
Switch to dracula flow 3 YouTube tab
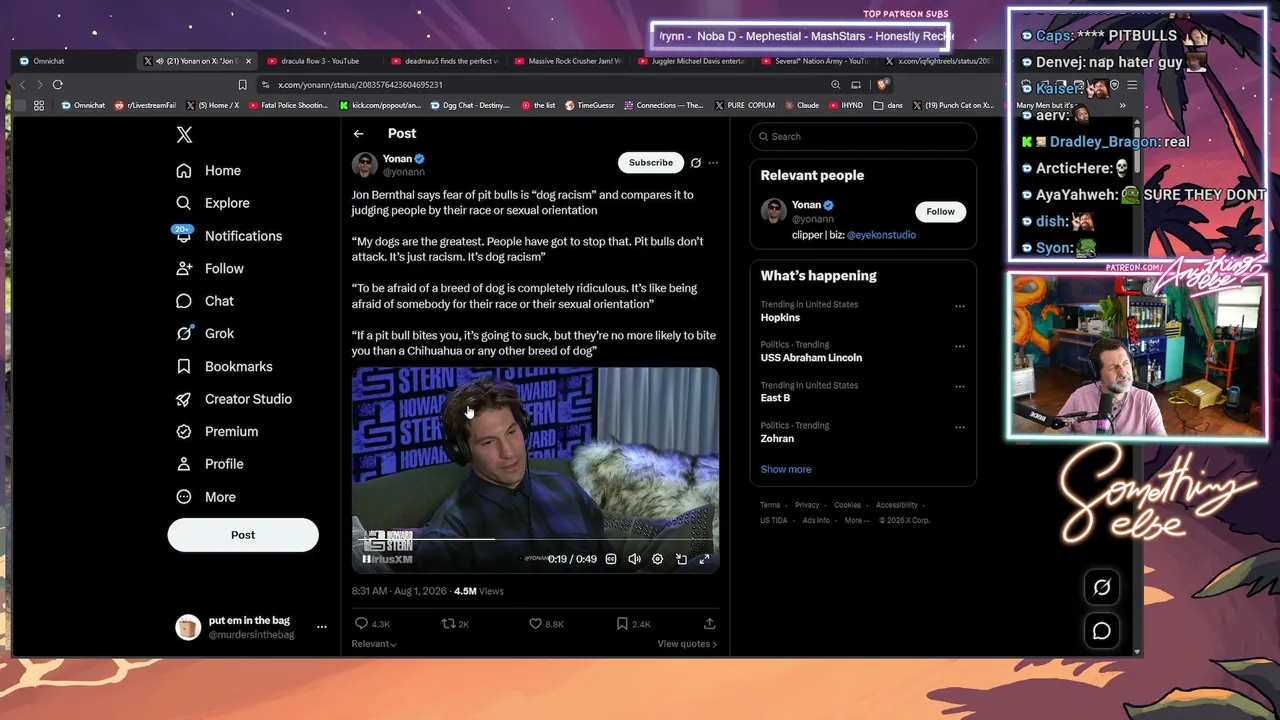coord(320,61)
